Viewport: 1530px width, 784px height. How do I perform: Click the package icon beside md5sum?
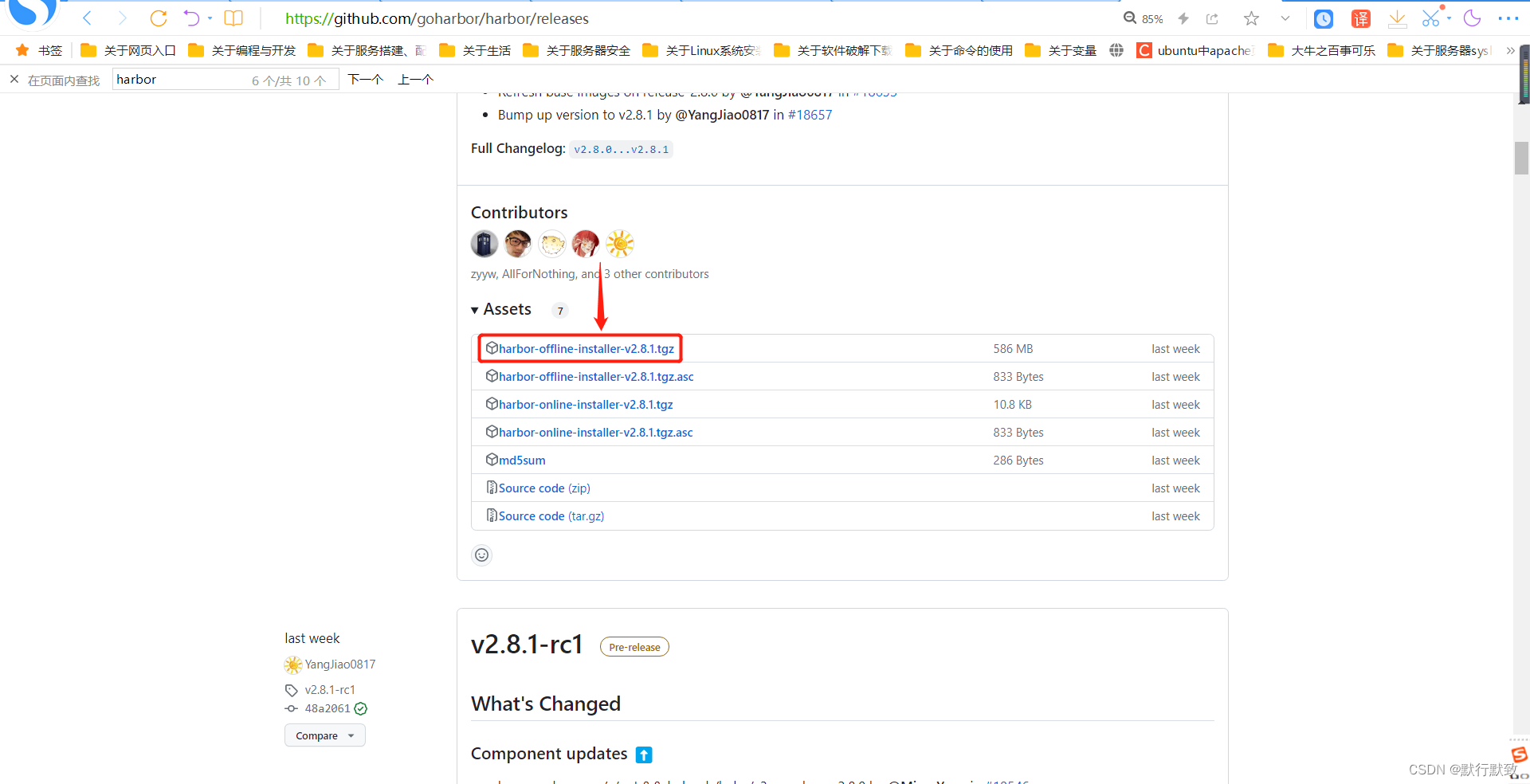pos(492,460)
